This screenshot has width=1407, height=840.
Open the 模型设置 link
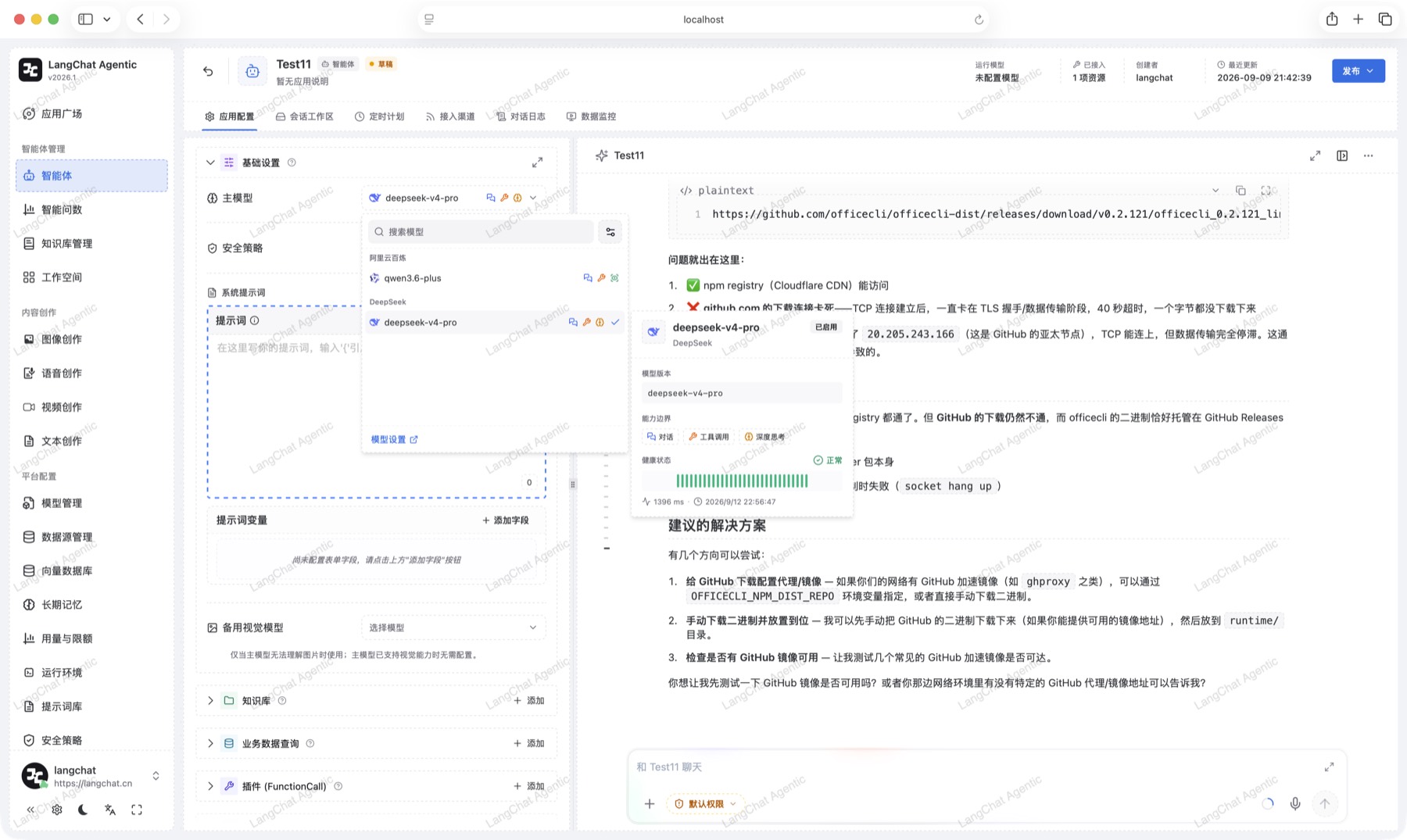pyautogui.click(x=395, y=439)
